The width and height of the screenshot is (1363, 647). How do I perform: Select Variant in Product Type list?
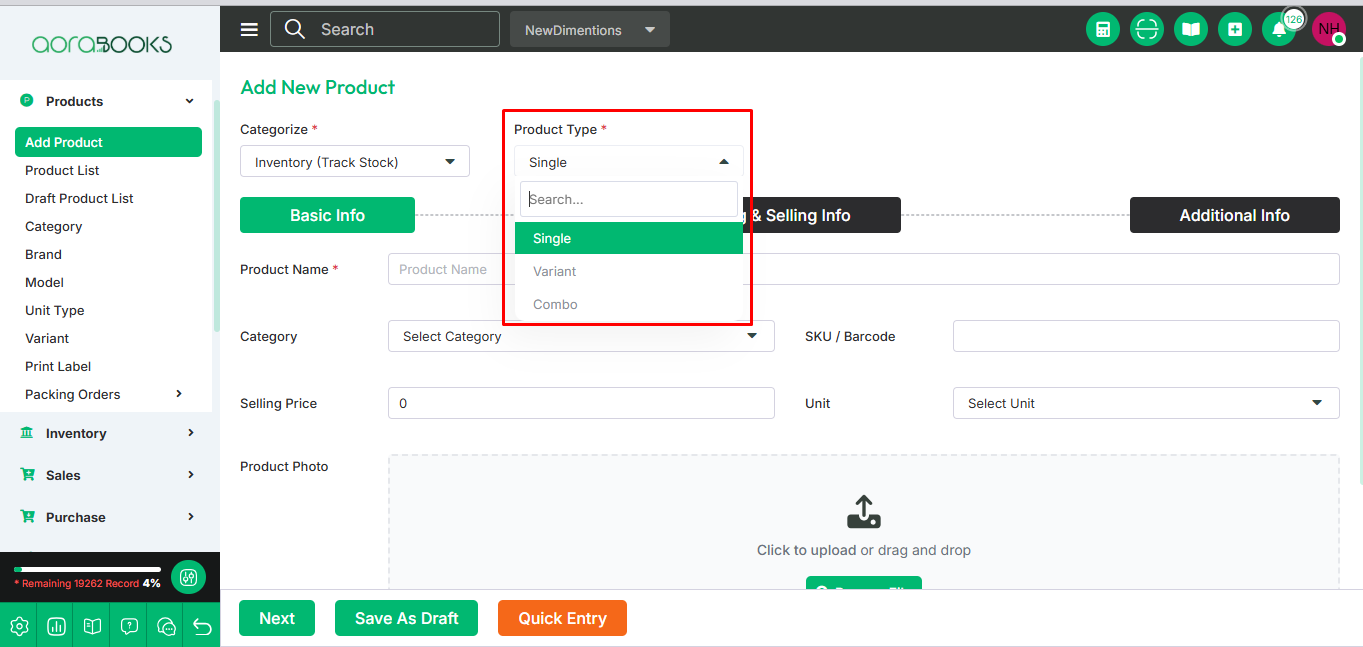click(629, 271)
